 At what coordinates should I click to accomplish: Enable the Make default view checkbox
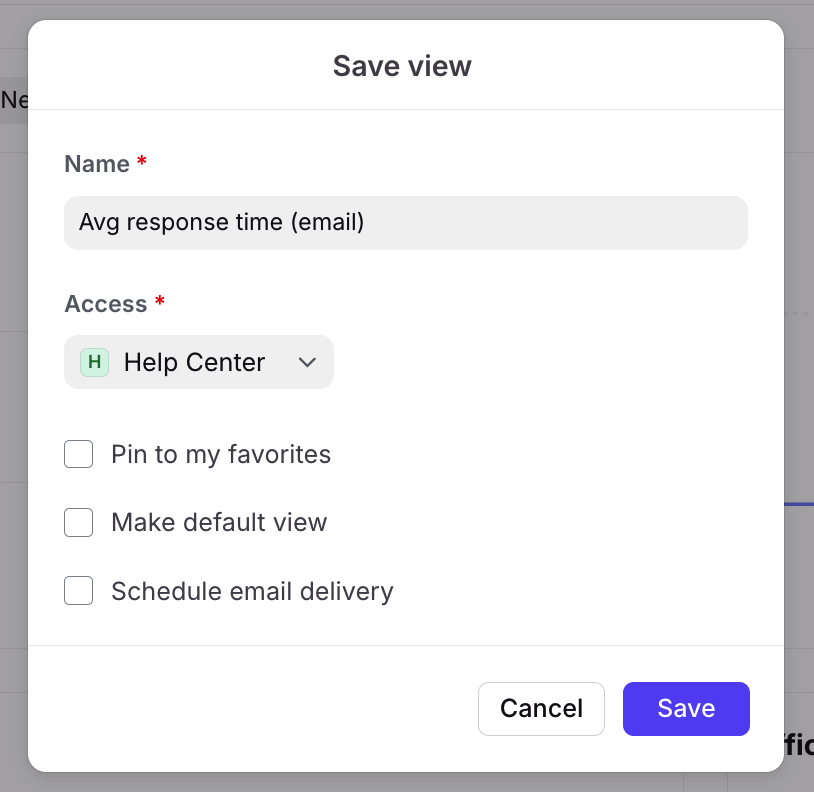click(78, 522)
